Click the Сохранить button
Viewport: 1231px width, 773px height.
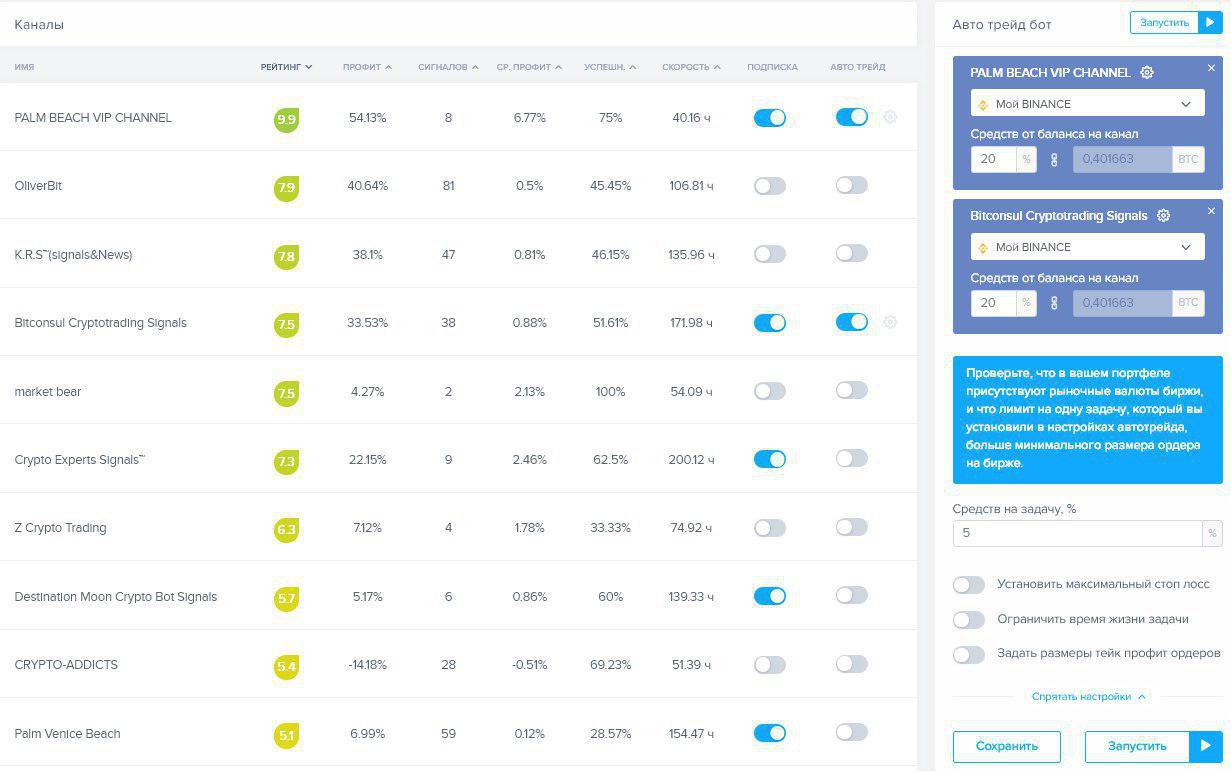1007,746
